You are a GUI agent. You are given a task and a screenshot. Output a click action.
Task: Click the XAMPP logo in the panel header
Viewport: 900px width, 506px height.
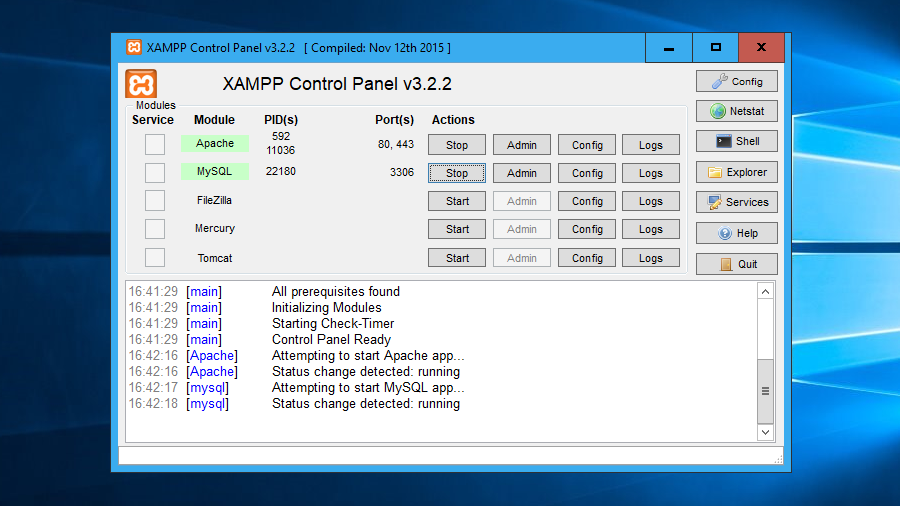(141, 84)
